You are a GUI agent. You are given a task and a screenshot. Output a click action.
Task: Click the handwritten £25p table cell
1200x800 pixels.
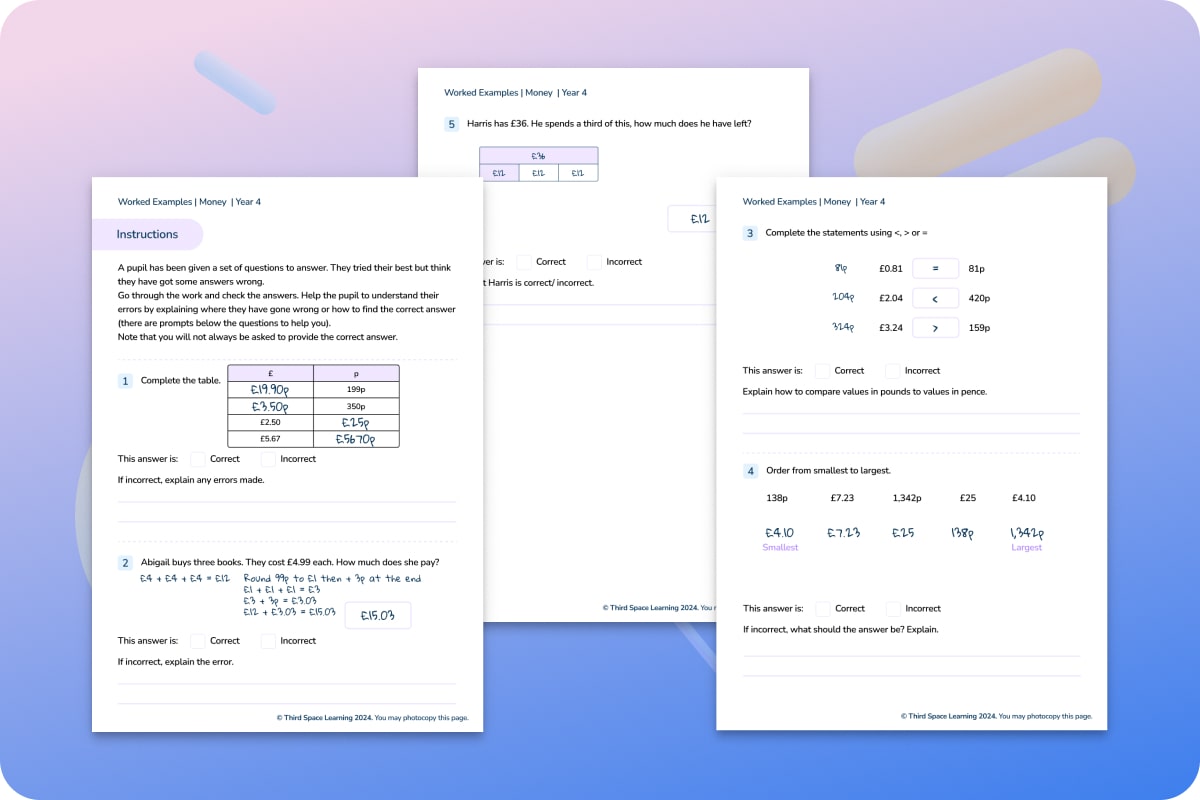pos(356,423)
